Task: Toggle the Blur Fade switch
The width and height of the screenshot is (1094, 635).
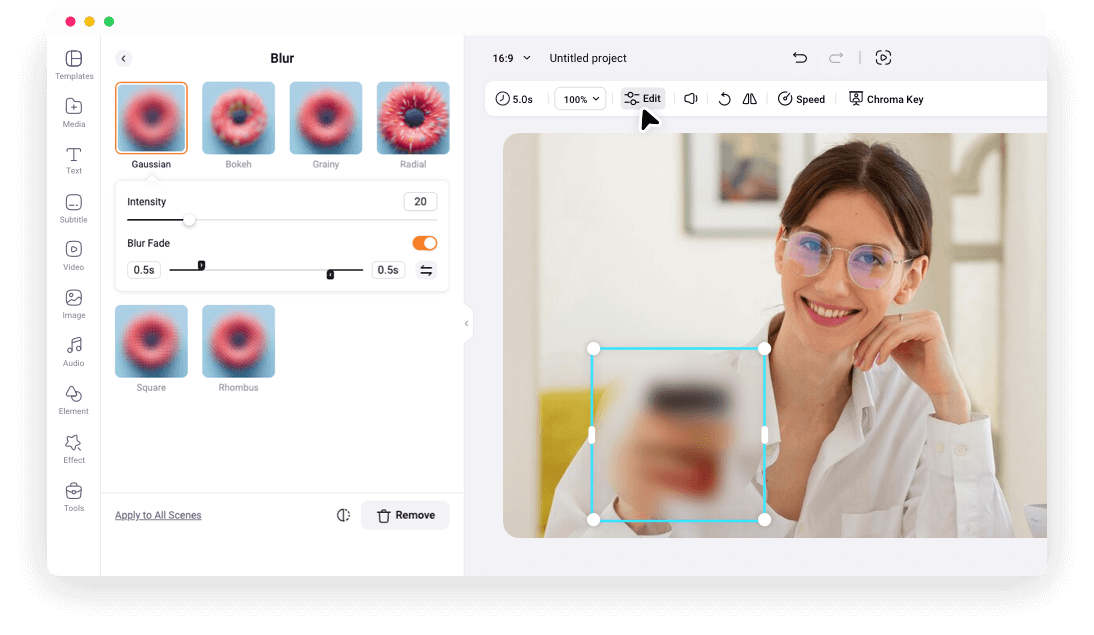Action: pyautogui.click(x=425, y=243)
